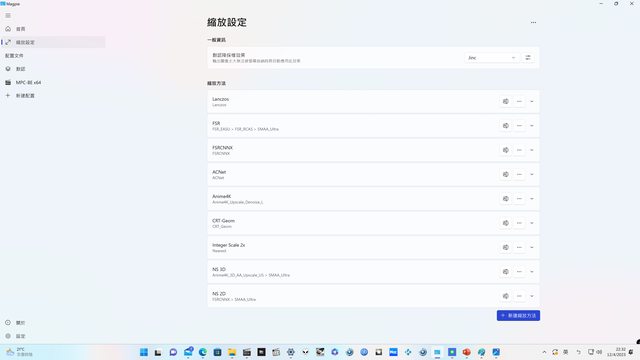Image resolution: width=640 pixels, height=360 pixels.
Task: Expand the Anime4K scaling mode
Action: point(531,199)
